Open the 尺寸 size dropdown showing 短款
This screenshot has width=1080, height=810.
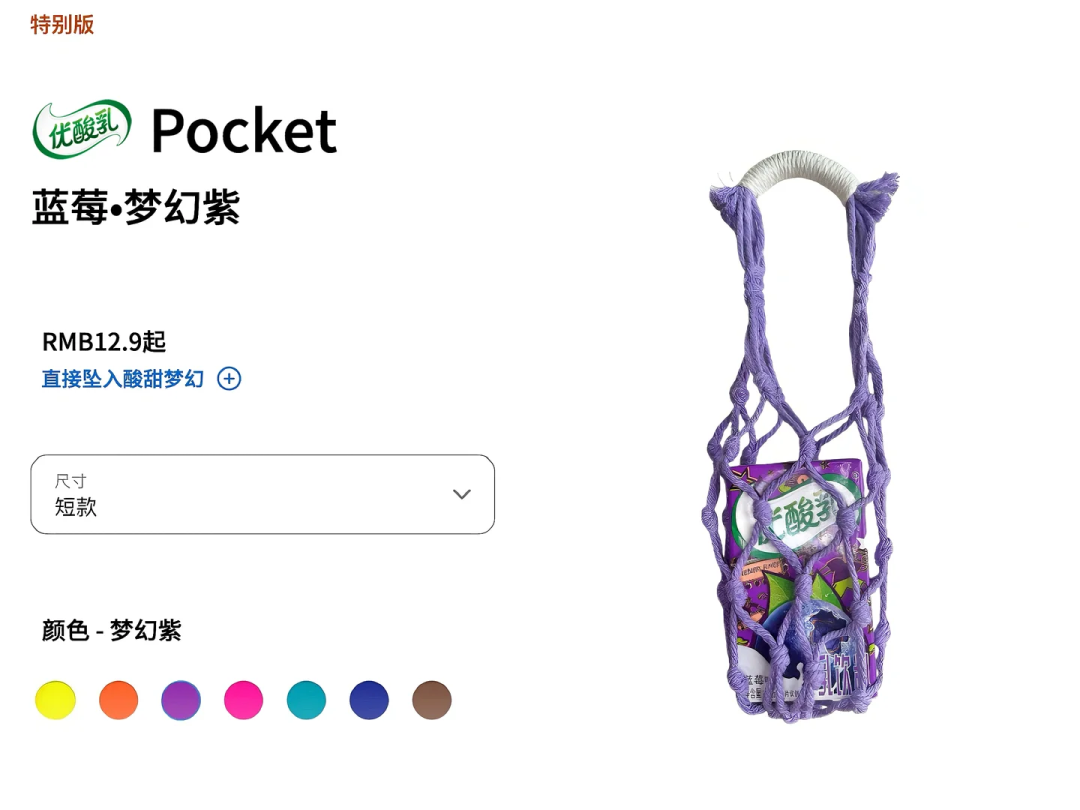(262, 494)
